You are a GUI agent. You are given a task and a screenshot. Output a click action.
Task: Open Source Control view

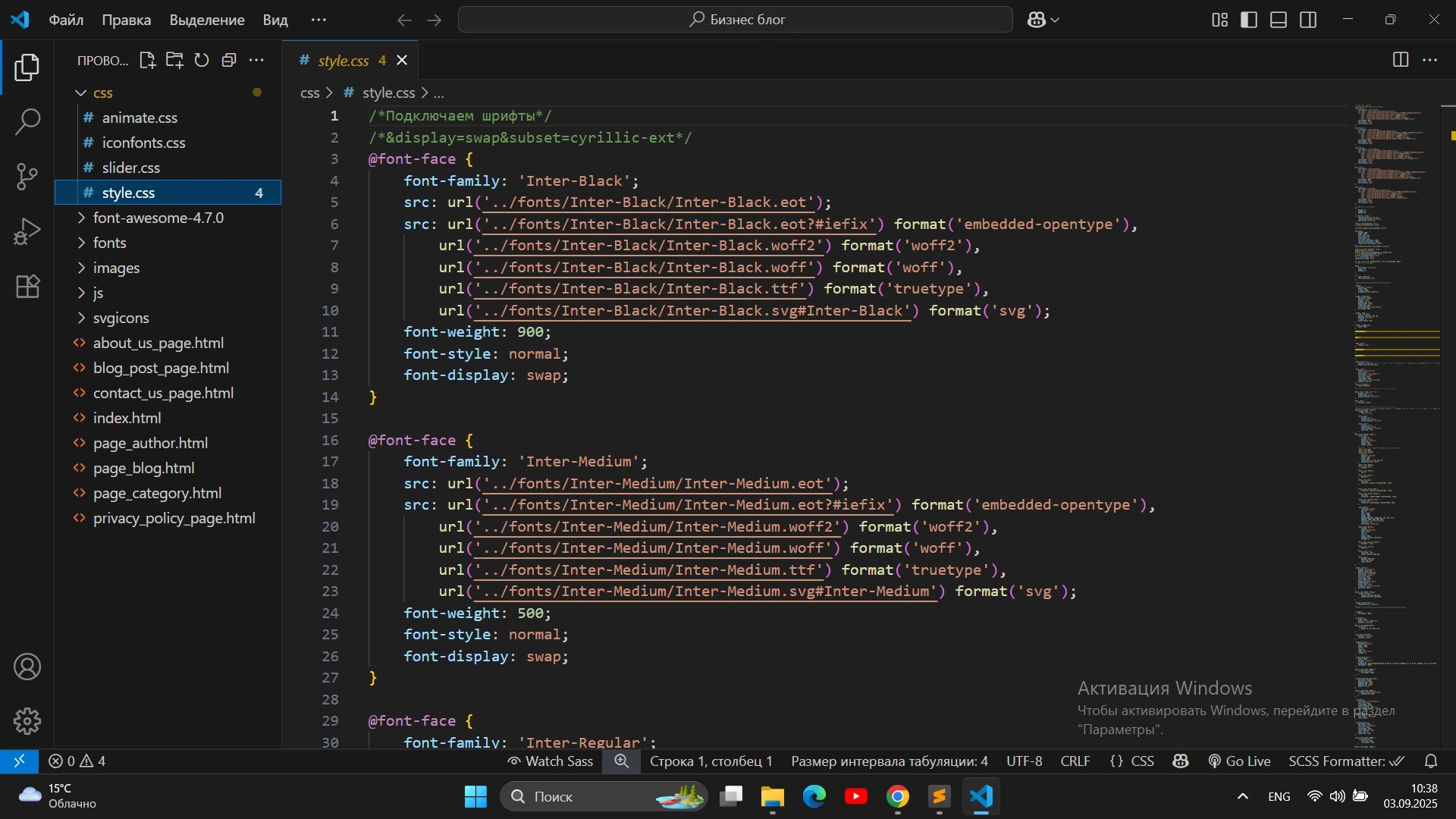coord(27,177)
